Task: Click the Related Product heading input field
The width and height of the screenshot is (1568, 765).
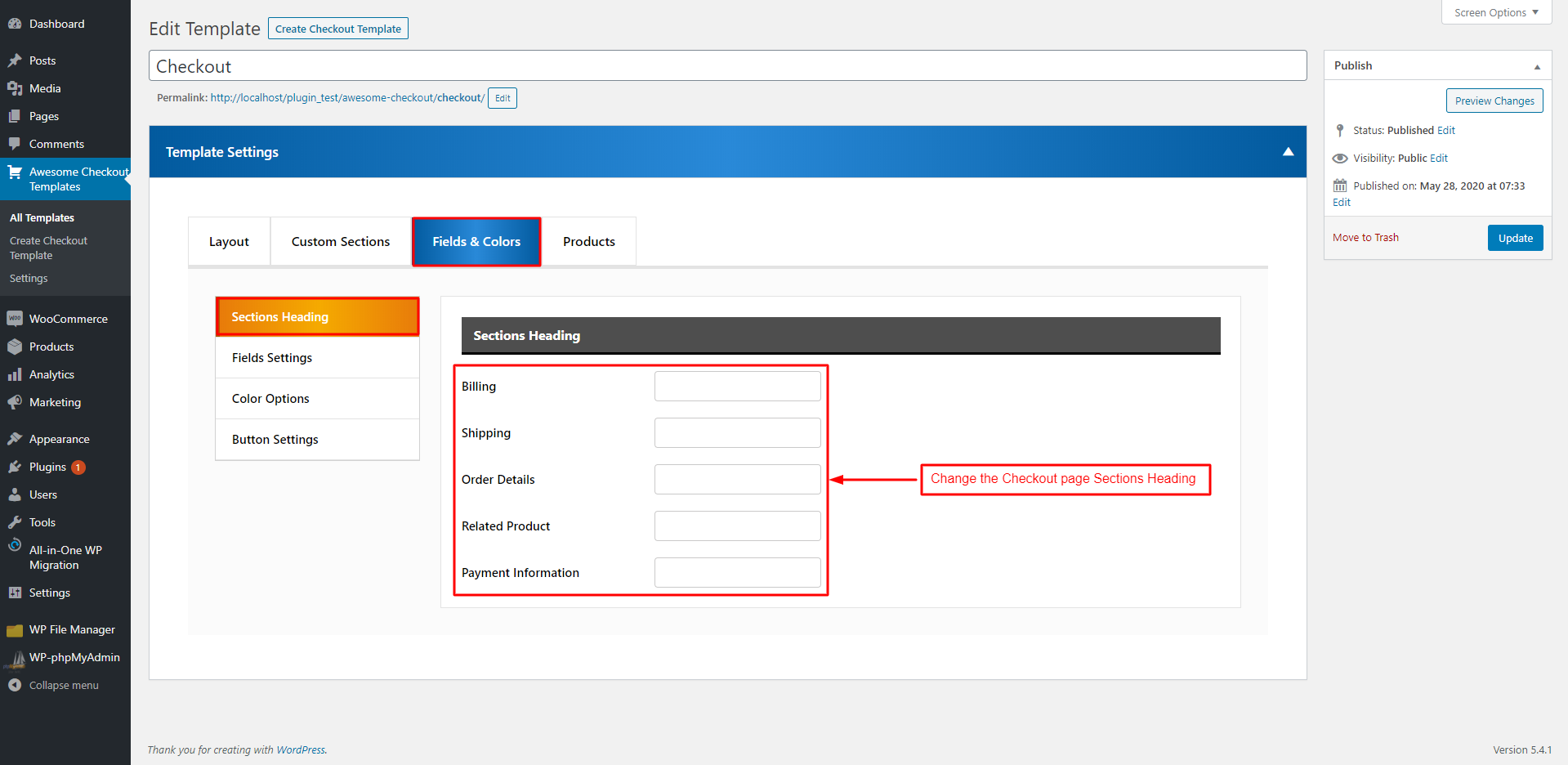Action: tap(737, 526)
